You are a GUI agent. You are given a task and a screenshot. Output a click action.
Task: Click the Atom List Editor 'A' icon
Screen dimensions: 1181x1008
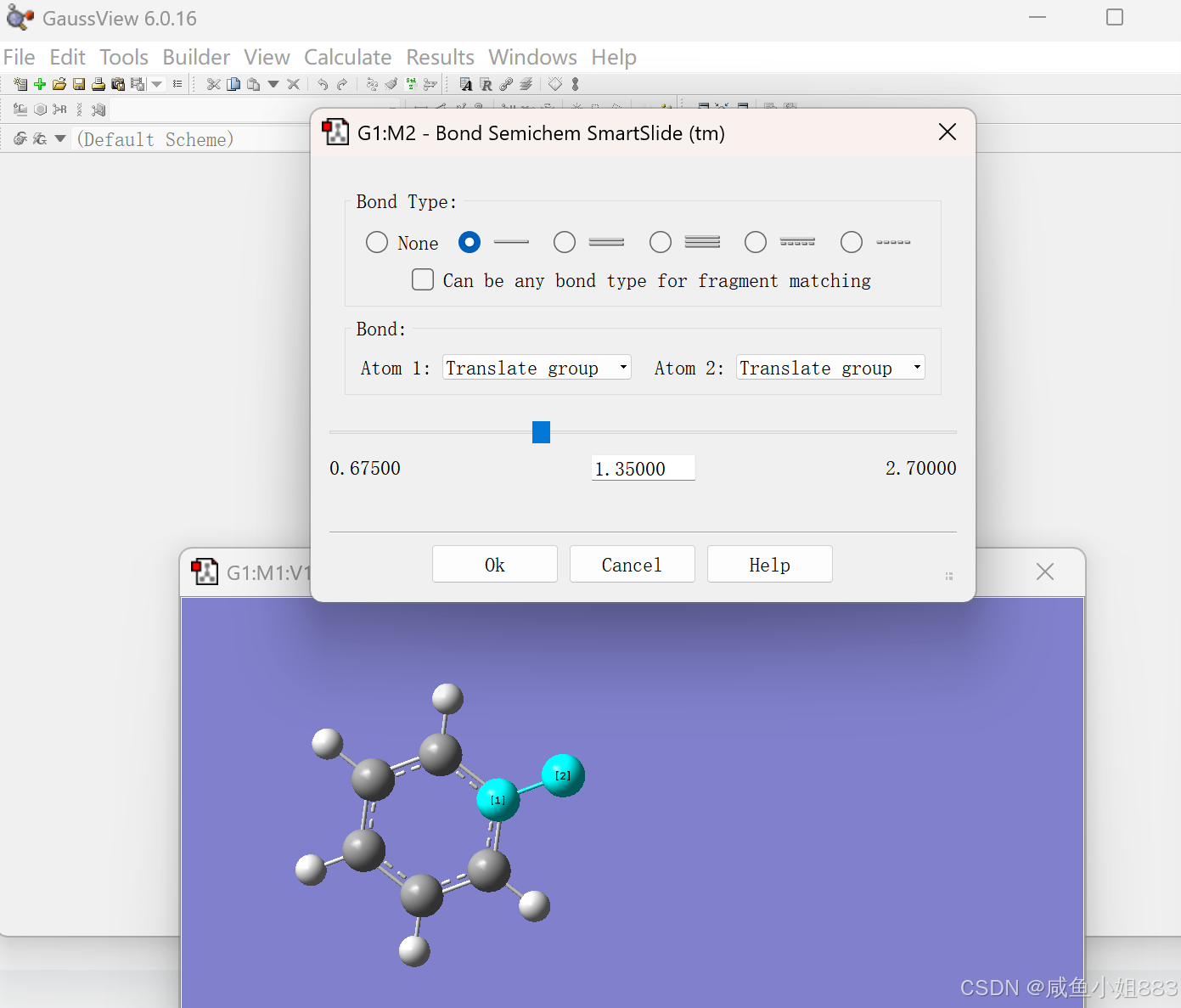coord(466,84)
